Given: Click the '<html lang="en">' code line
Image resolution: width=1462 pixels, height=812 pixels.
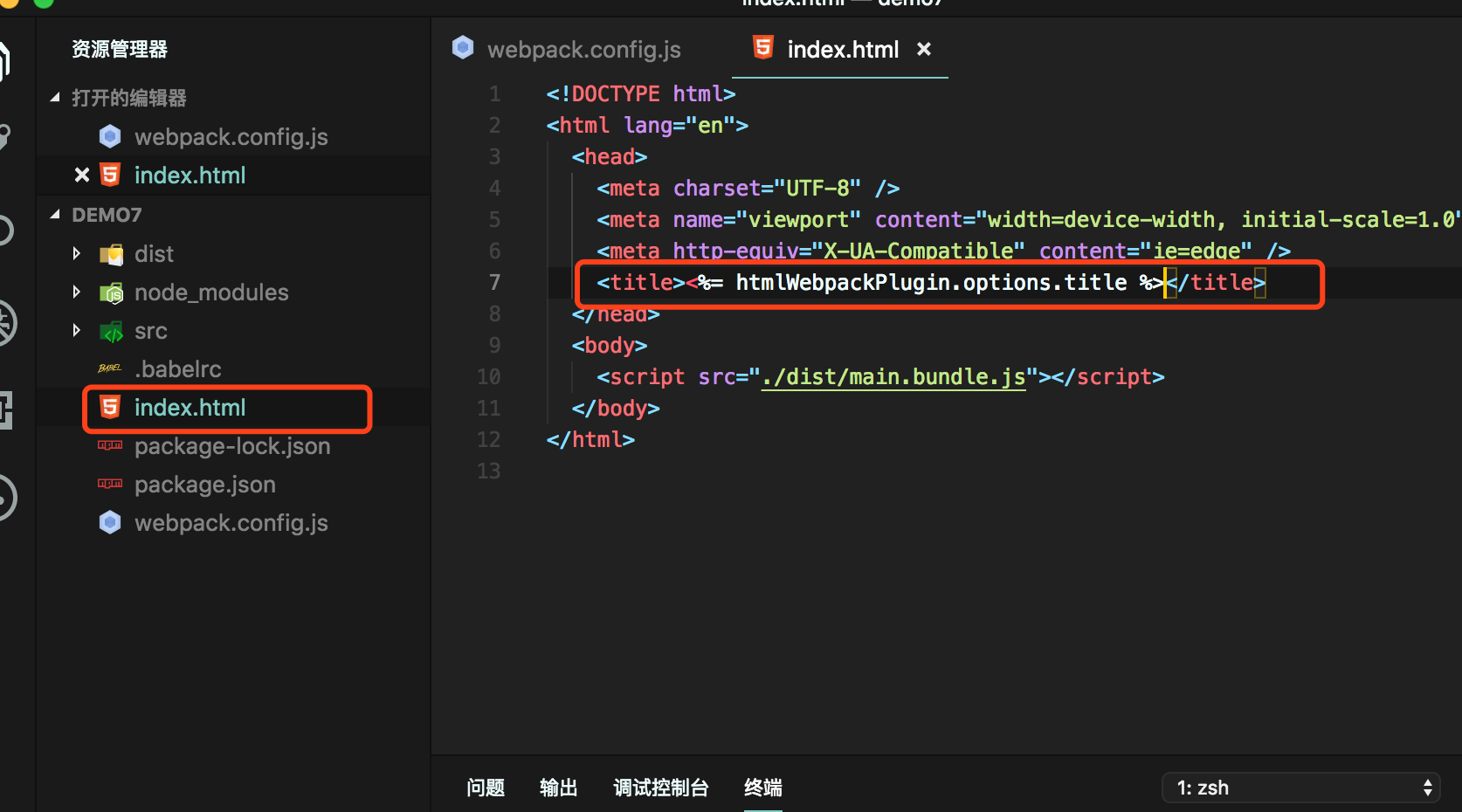Looking at the screenshot, I should point(647,125).
